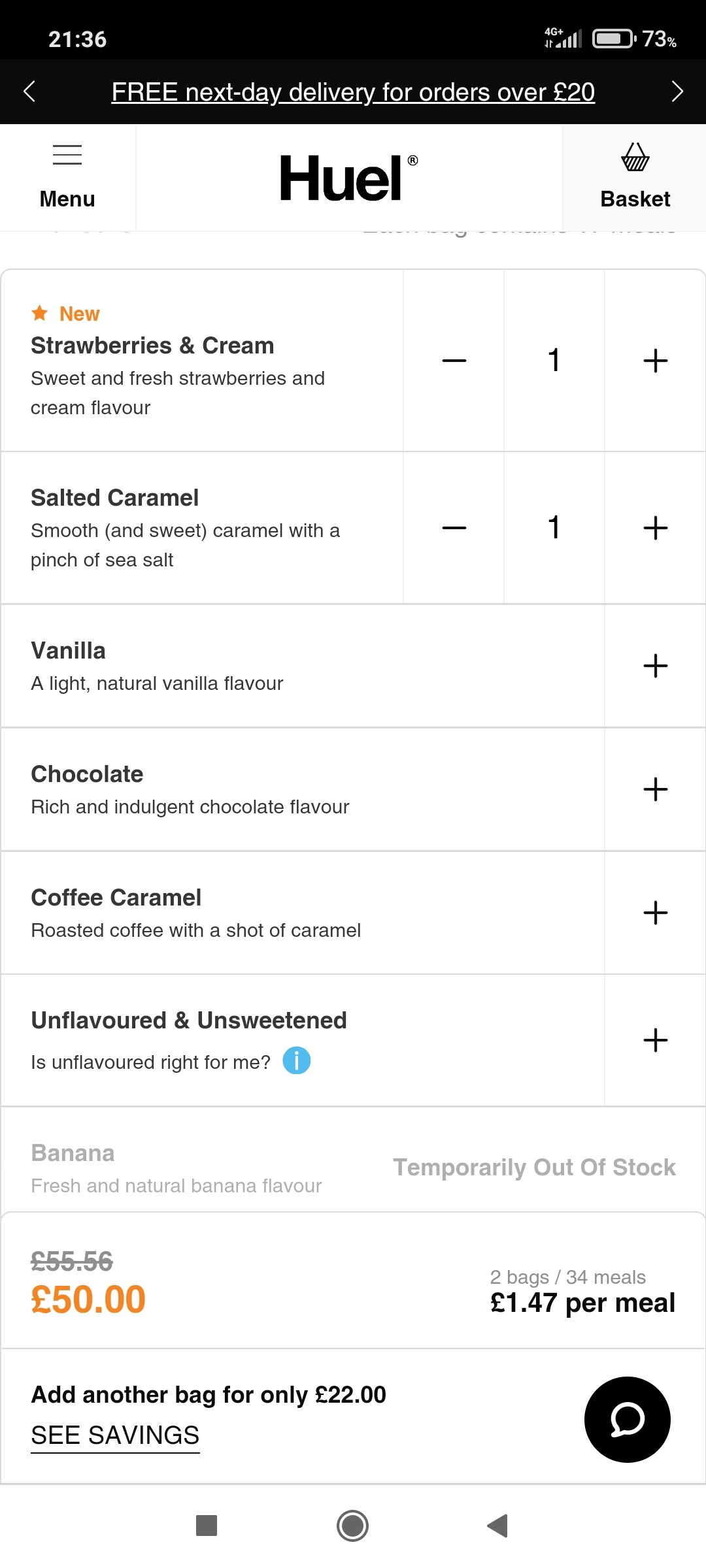706x1568 pixels.
Task: Show next promo banner message
Action: [677, 91]
